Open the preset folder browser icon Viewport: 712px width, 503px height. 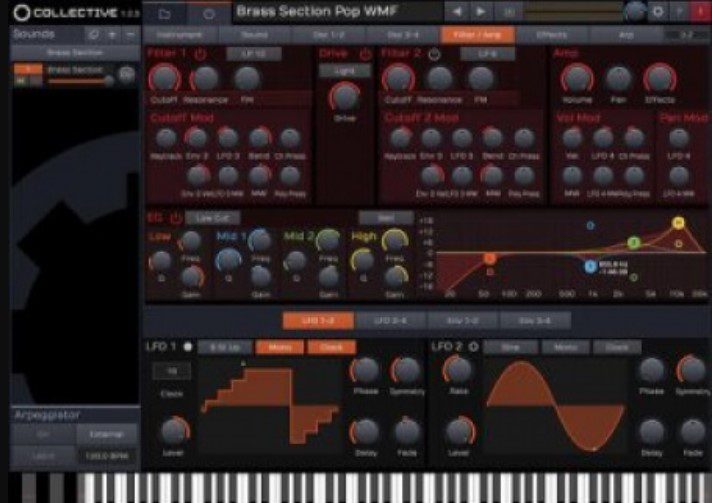tap(164, 13)
